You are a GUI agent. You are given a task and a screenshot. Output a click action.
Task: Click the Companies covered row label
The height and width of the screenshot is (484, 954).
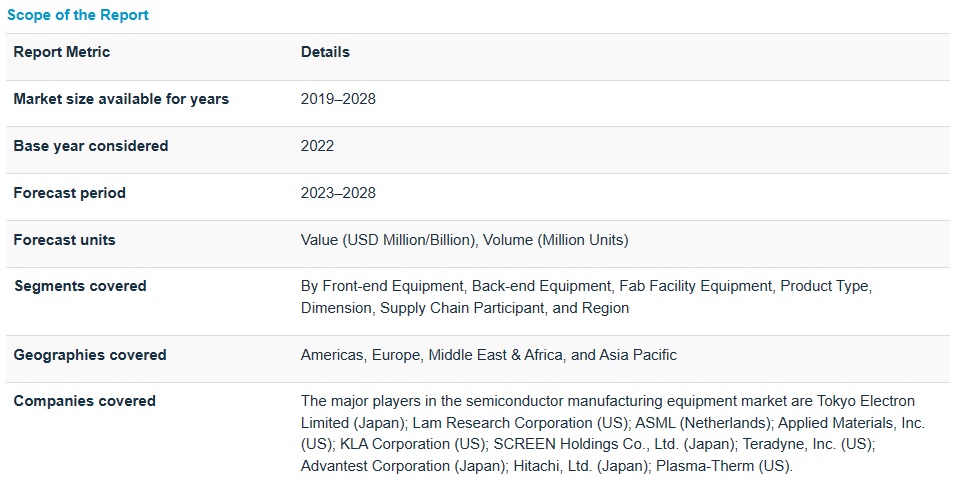(85, 401)
